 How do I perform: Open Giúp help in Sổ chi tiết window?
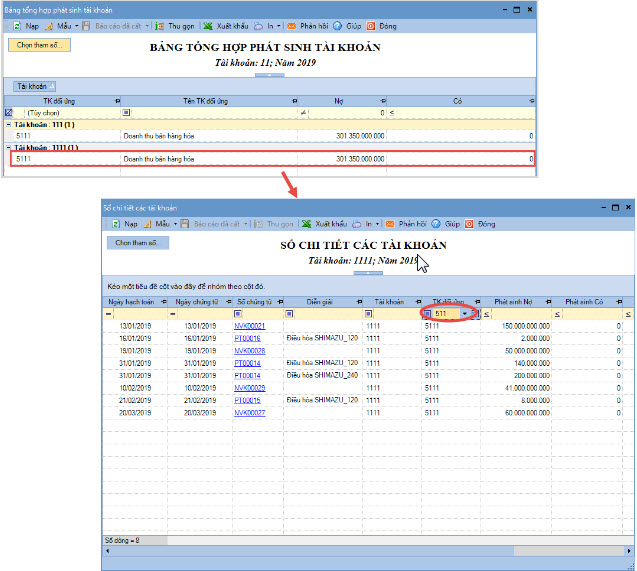(446, 224)
